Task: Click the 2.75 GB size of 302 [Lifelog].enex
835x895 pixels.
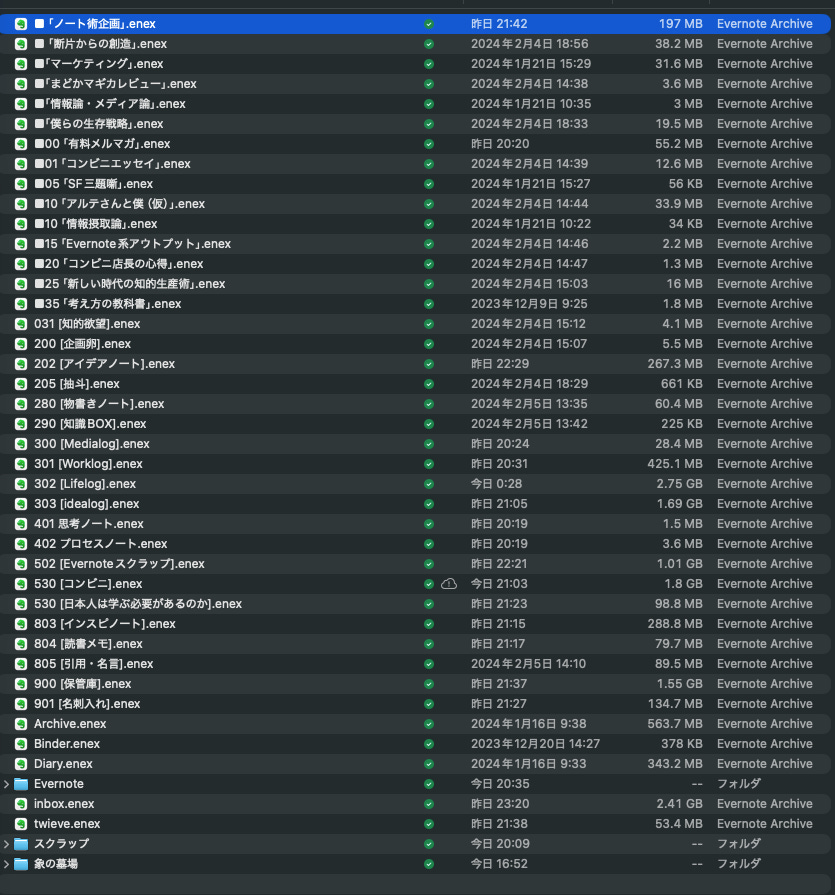Action: pos(679,484)
